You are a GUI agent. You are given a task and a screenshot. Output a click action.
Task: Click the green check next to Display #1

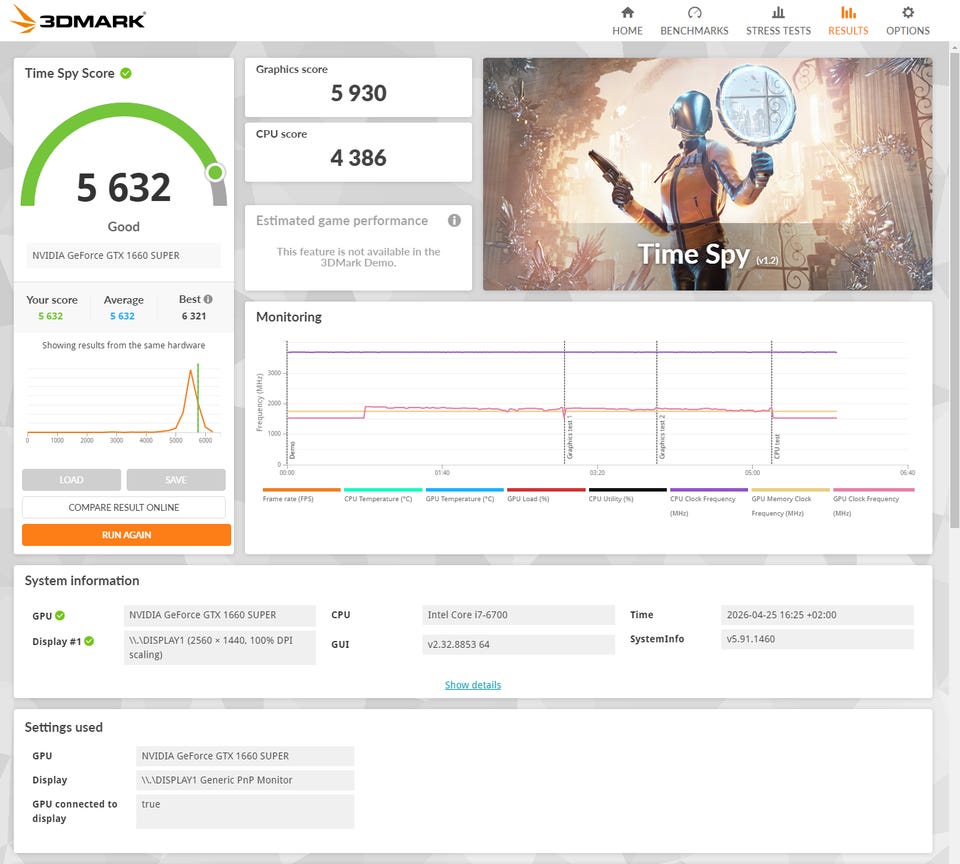pyautogui.click(x=89, y=641)
